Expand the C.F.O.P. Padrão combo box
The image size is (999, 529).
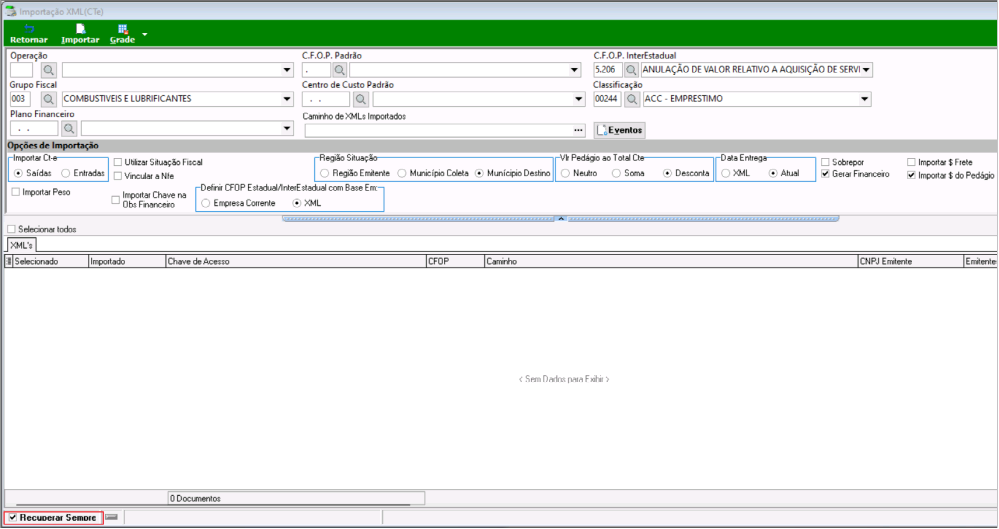pos(575,70)
